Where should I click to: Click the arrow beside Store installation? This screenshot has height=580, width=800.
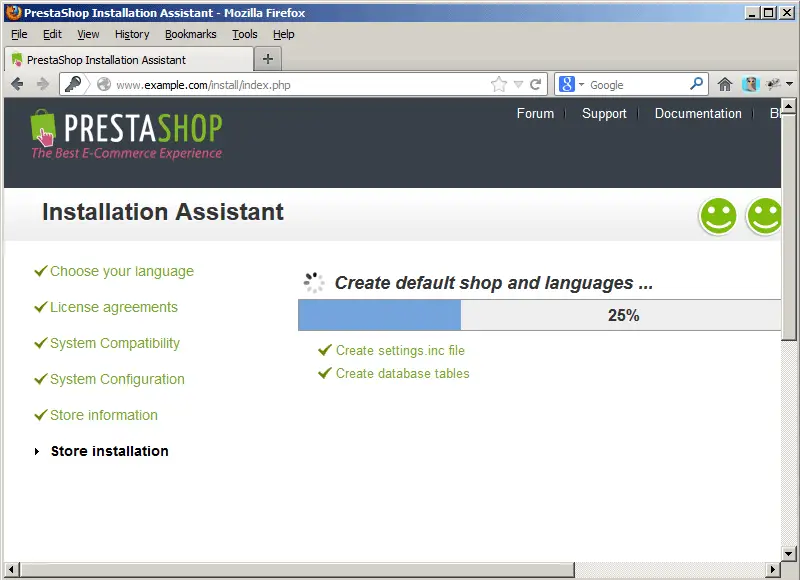pos(37,451)
